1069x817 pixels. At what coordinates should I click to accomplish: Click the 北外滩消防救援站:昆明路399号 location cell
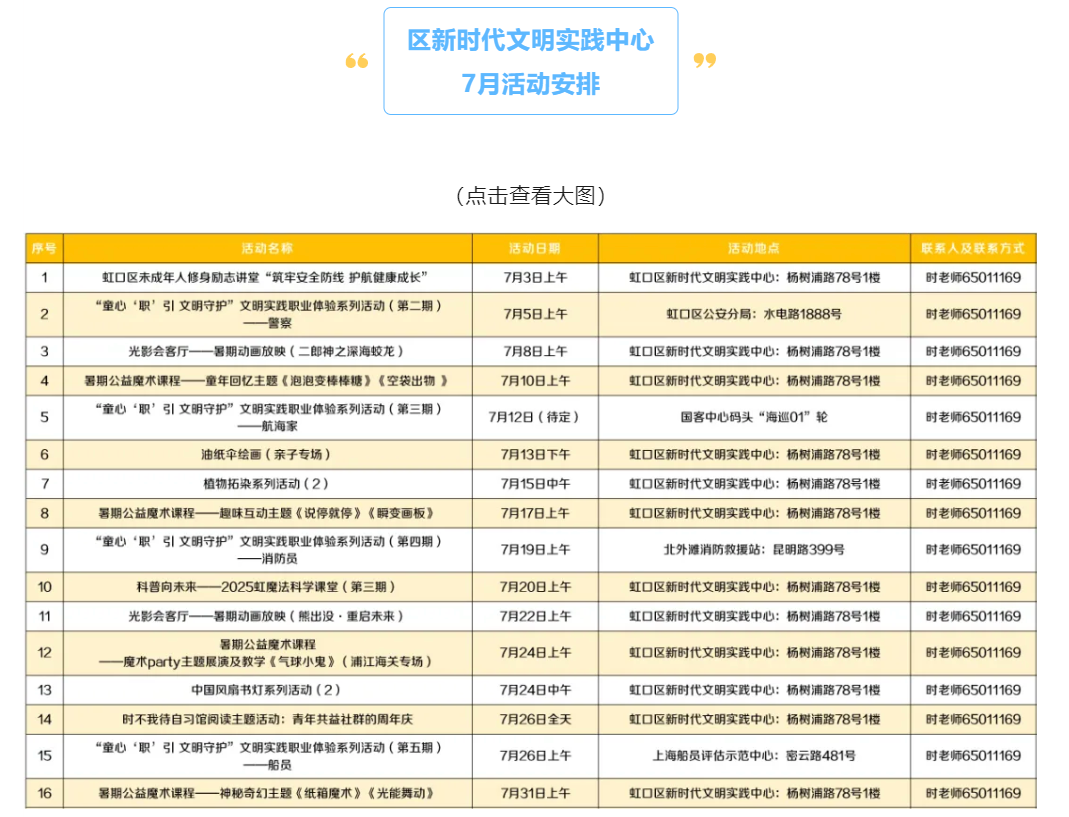754,550
